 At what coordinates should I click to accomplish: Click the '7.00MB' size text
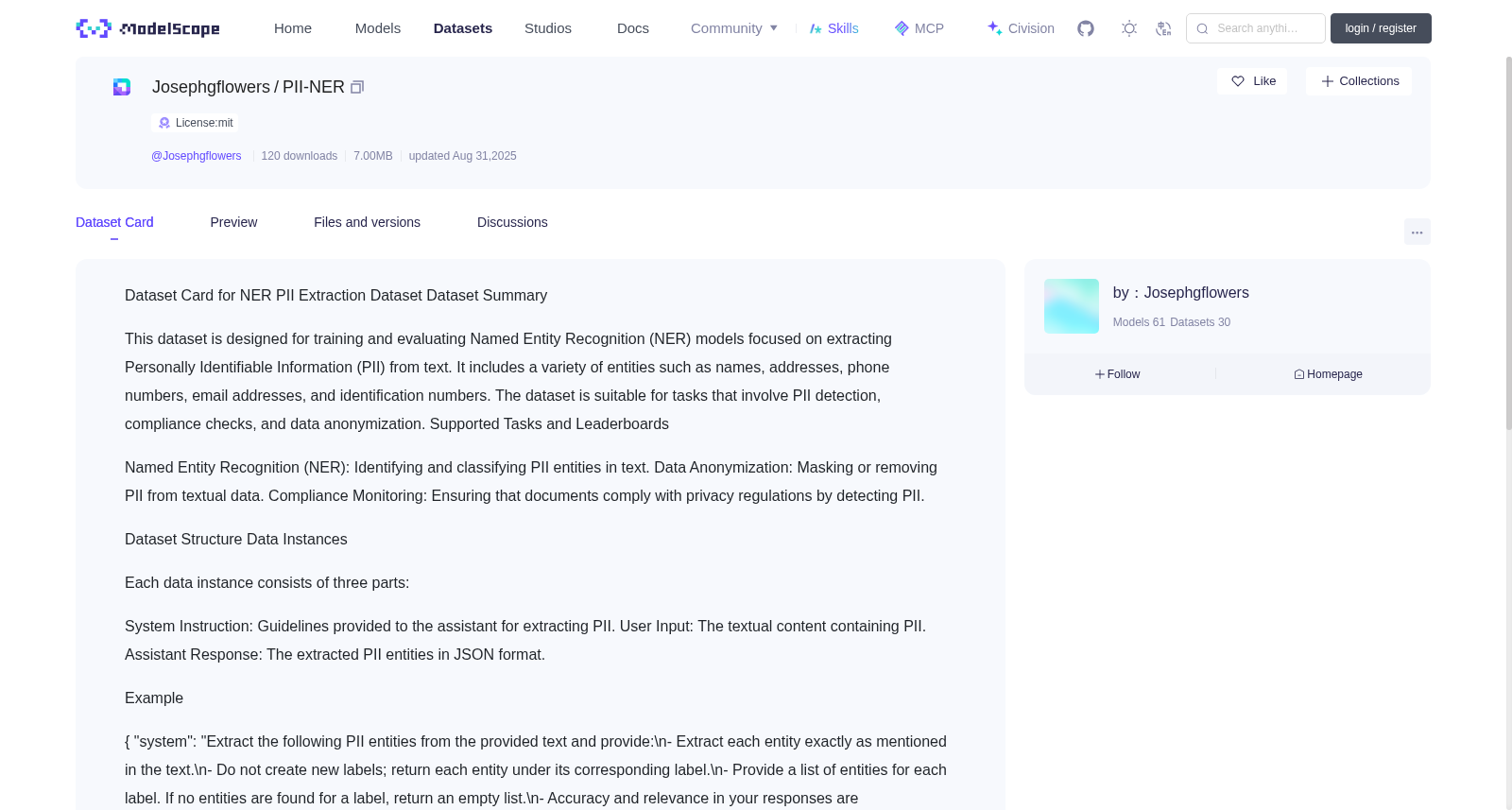(373, 156)
